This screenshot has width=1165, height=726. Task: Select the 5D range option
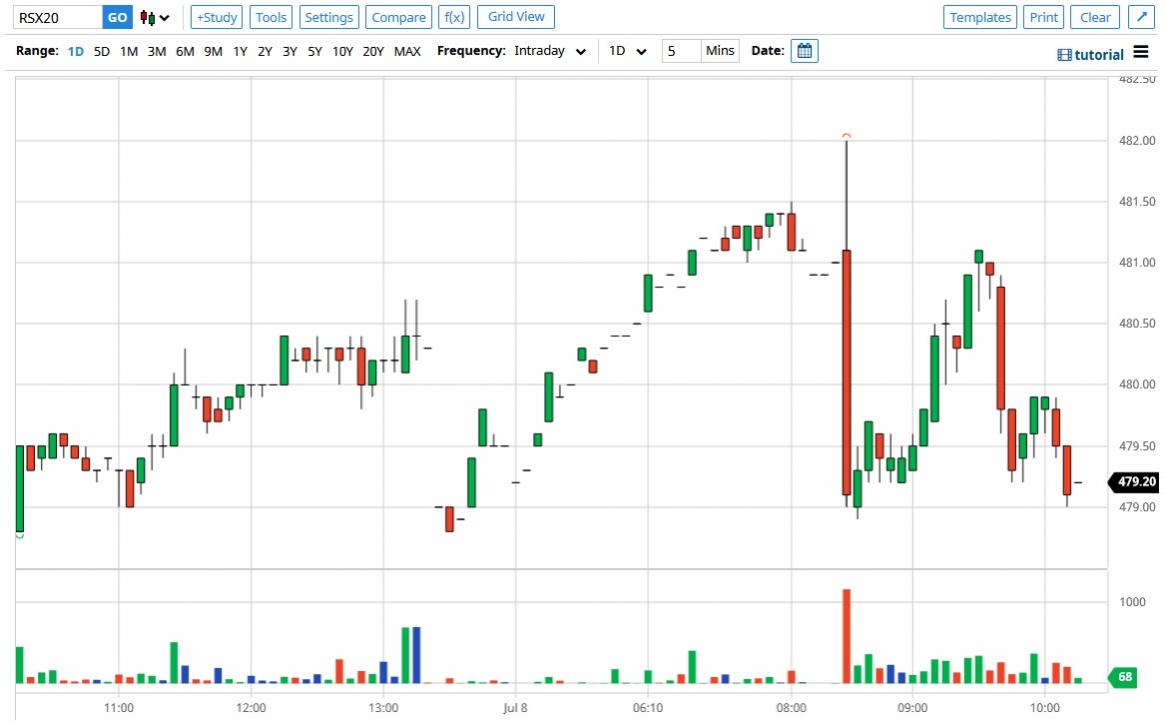(102, 51)
